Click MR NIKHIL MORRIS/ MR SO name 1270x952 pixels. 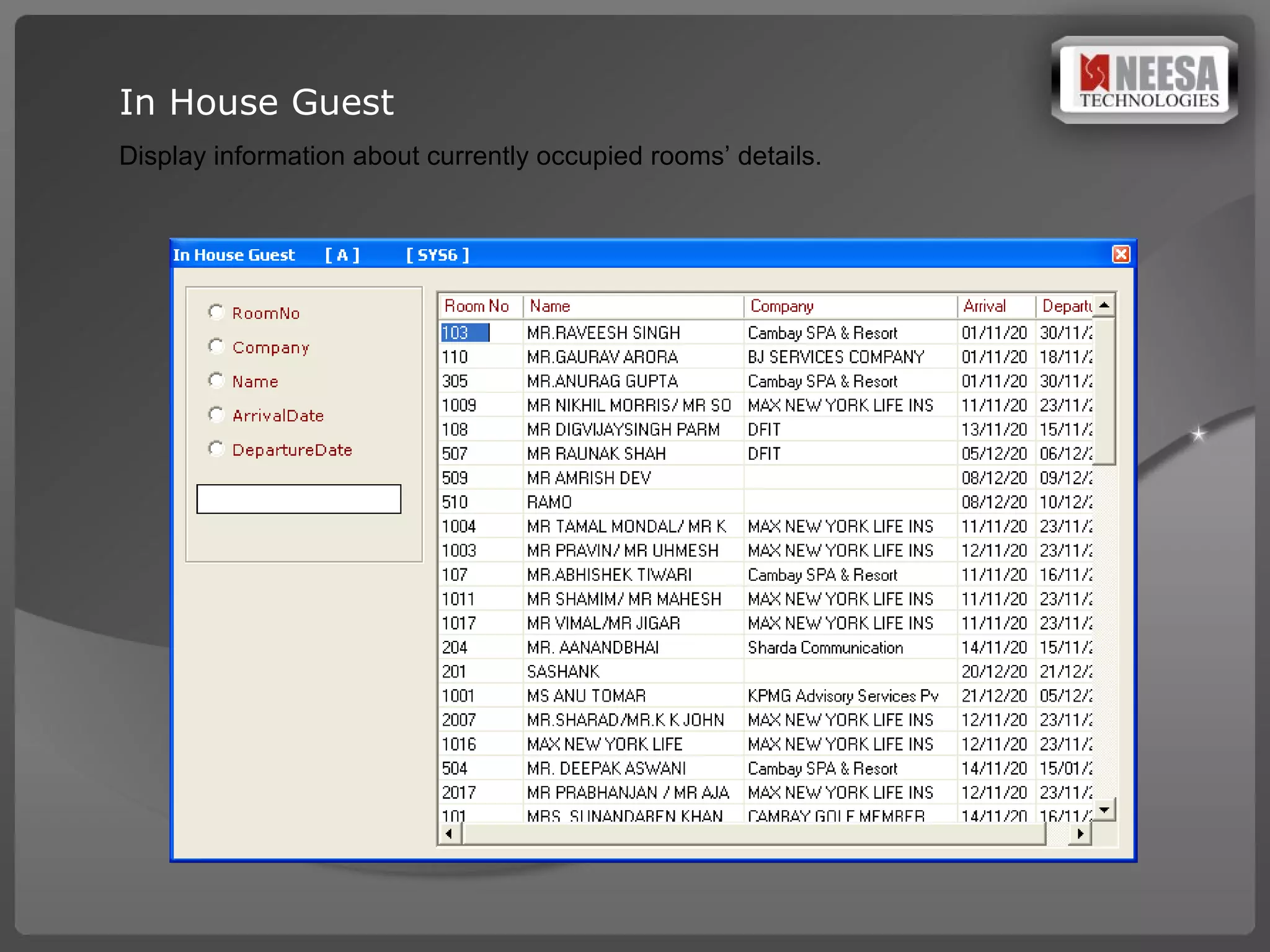tap(629, 405)
